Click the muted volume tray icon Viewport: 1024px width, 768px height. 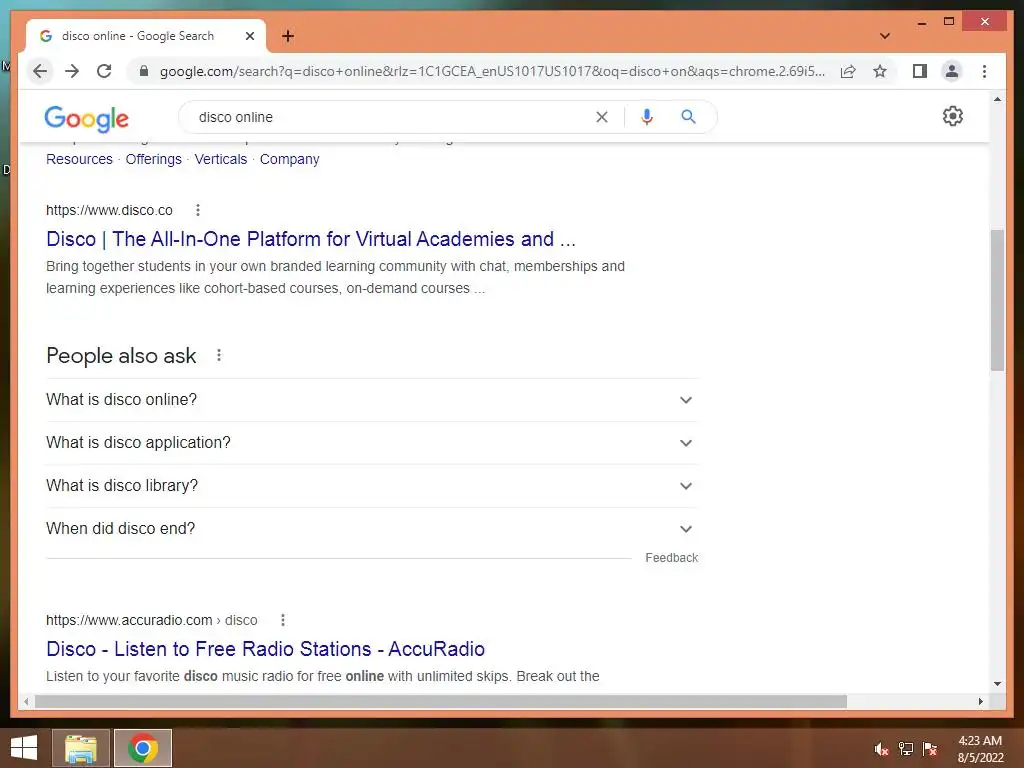(882, 749)
